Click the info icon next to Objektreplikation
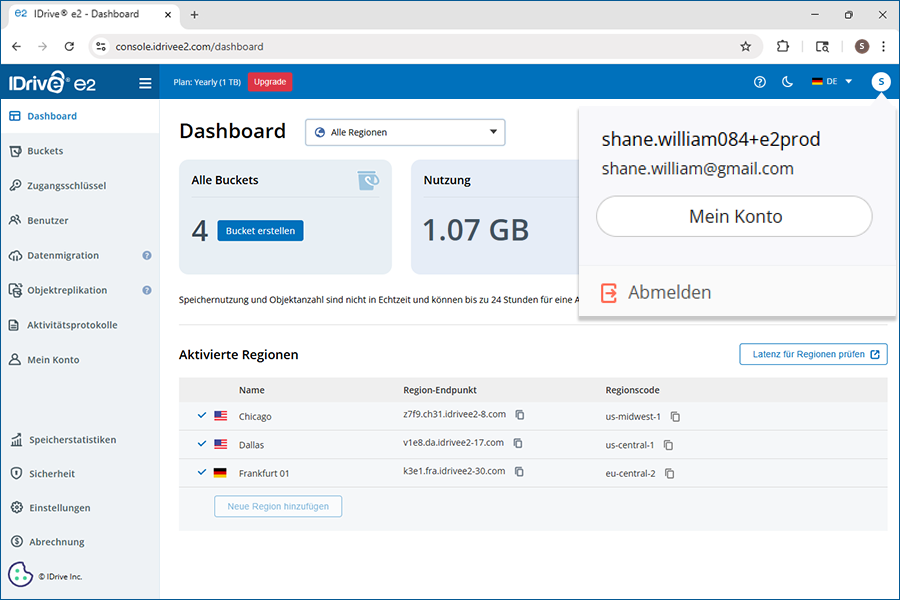Viewport: 900px width, 600px height. click(147, 290)
